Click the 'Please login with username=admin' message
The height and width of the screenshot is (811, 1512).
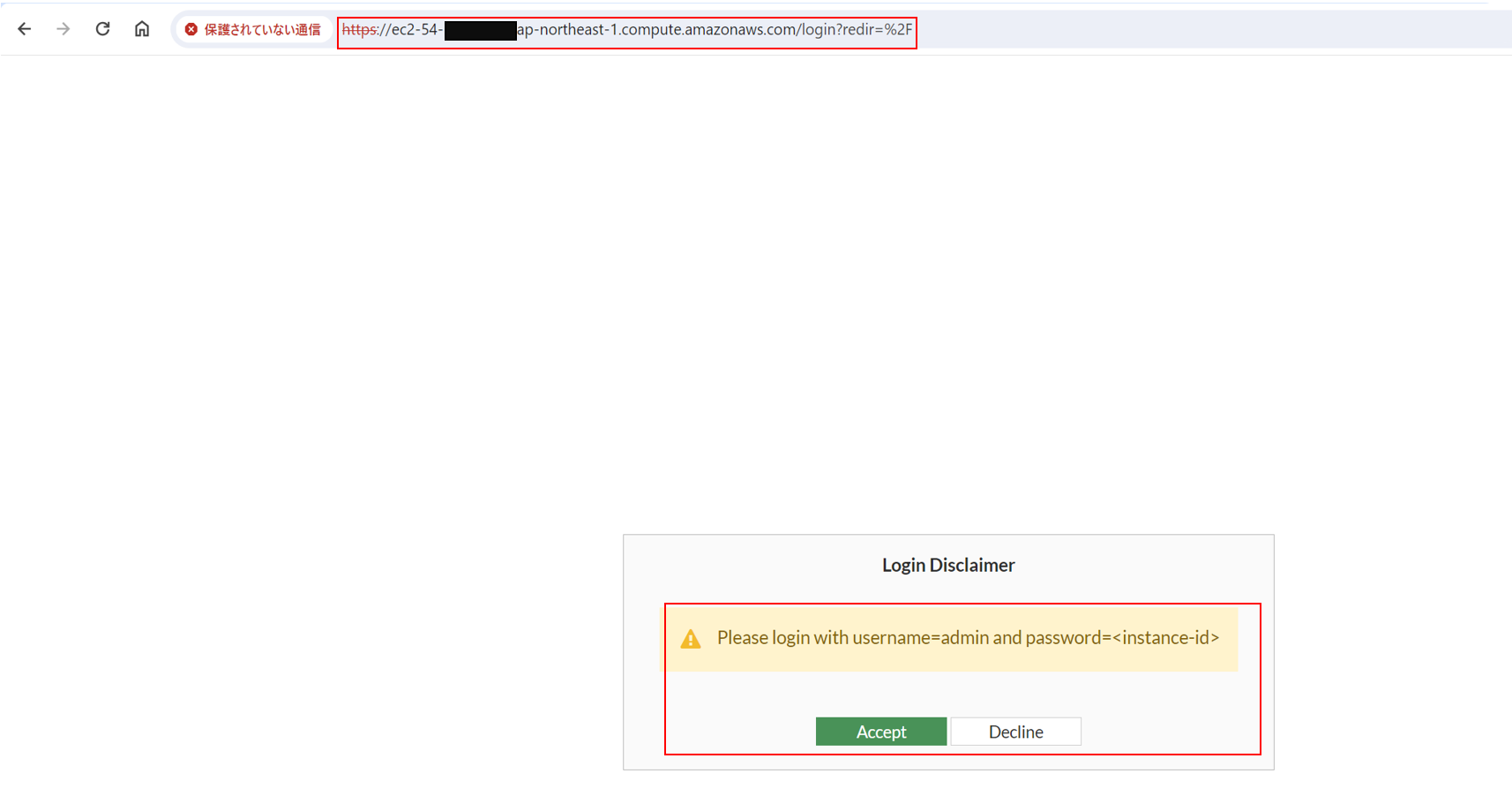(968, 638)
